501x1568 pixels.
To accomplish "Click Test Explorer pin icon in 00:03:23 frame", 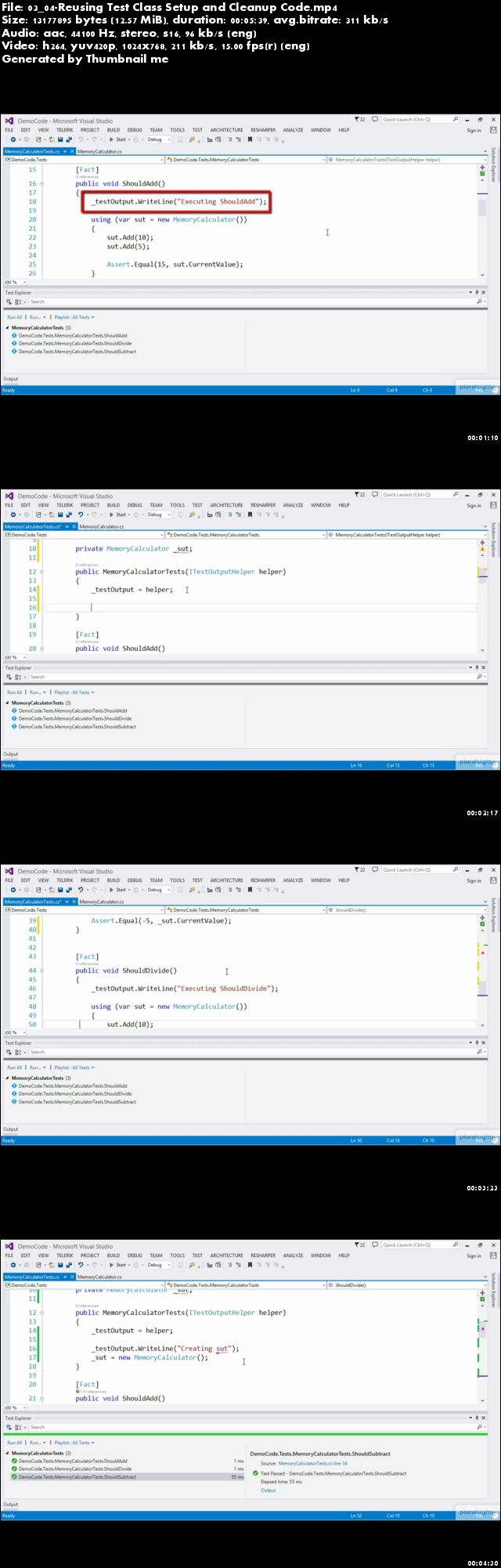I will [x=477, y=1043].
